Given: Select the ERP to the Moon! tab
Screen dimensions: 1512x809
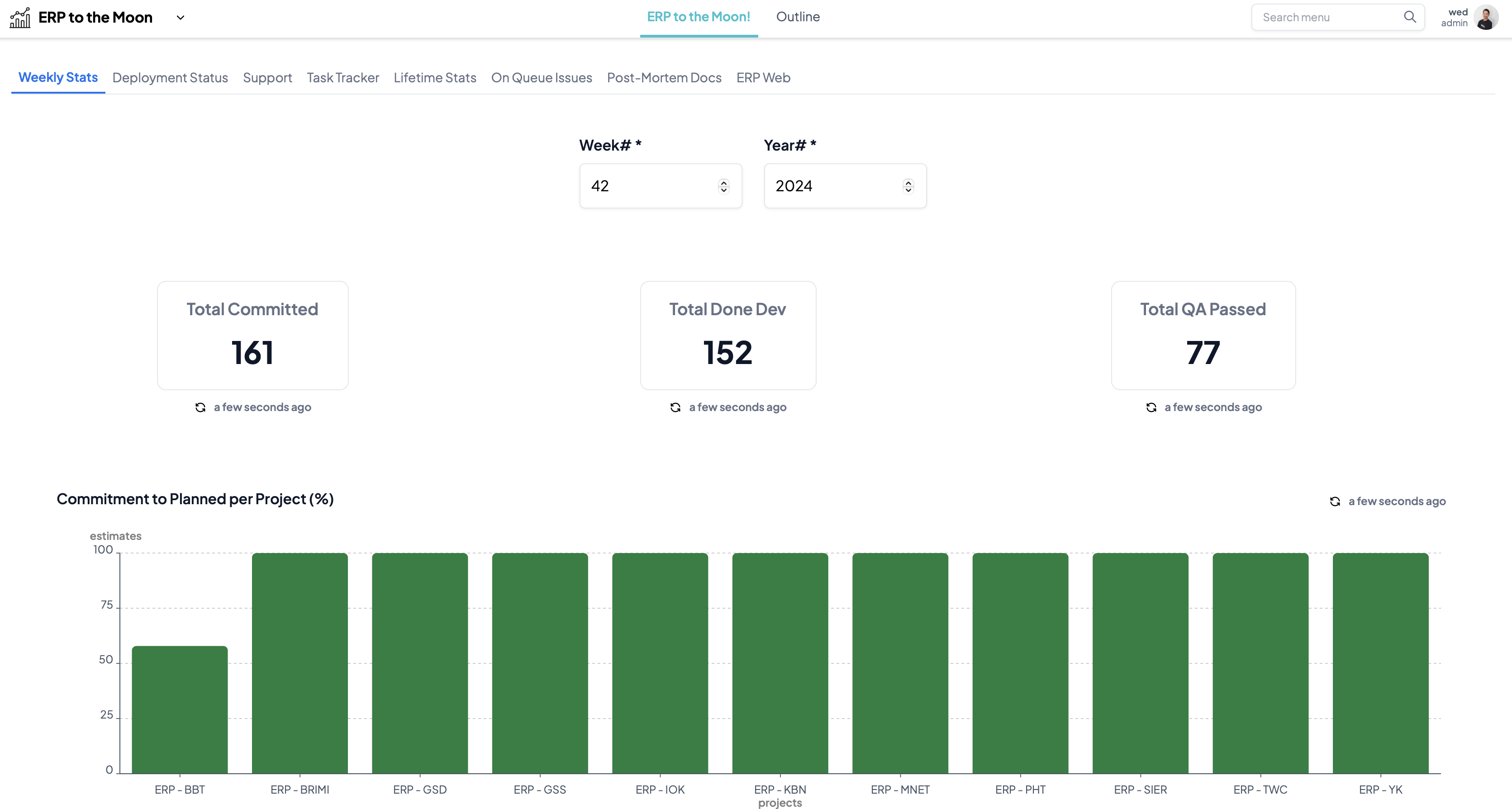Looking at the screenshot, I should pos(698,17).
